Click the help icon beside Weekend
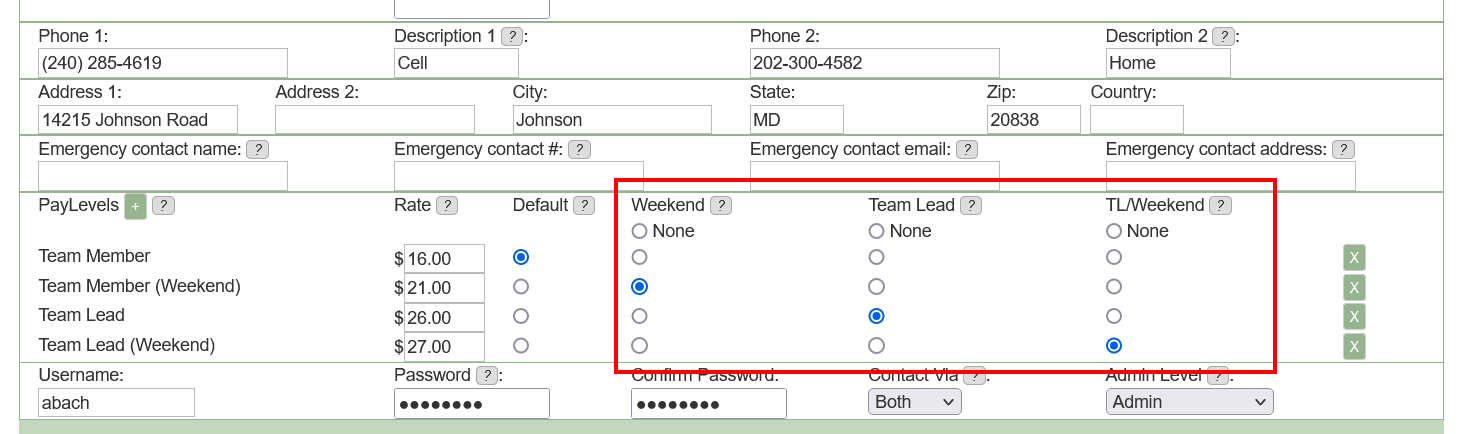This screenshot has height=434, width=1469. coord(720,205)
